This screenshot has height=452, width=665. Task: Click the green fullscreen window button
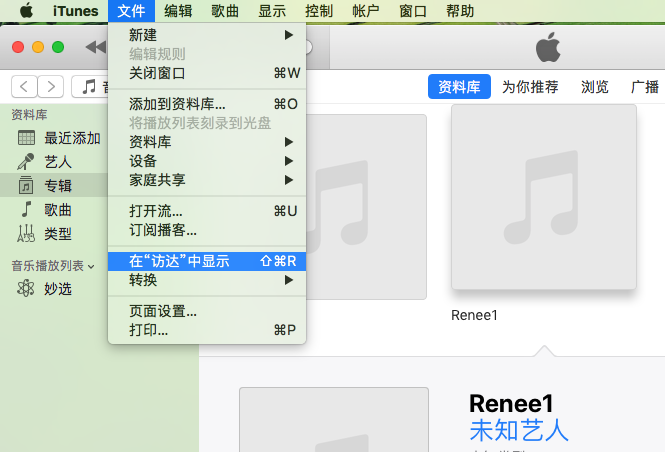tap(58, 47)
